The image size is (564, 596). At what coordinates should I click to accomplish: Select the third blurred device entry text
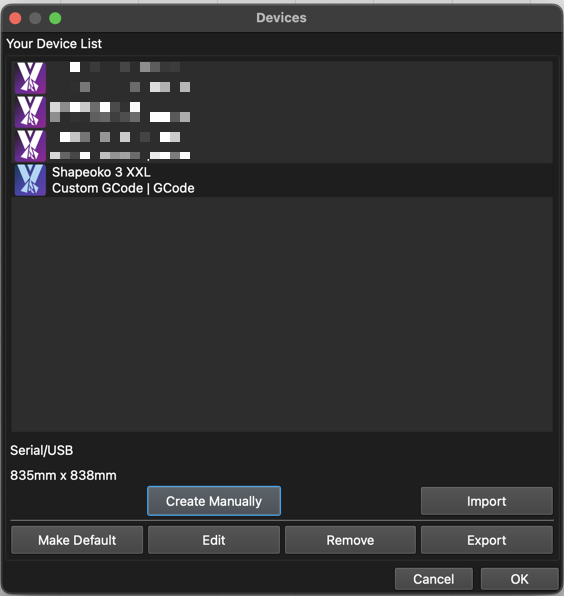(x=120, y=146)
